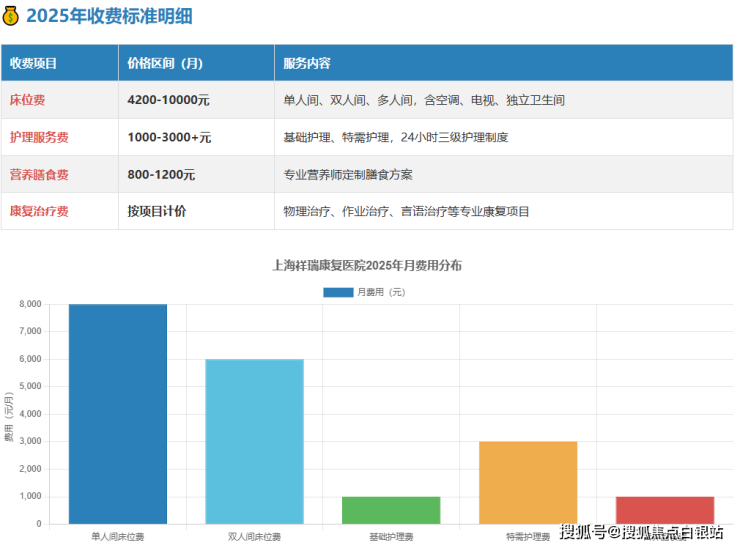
Task: Select the 康复治疗费 row label
Action: 39,211
